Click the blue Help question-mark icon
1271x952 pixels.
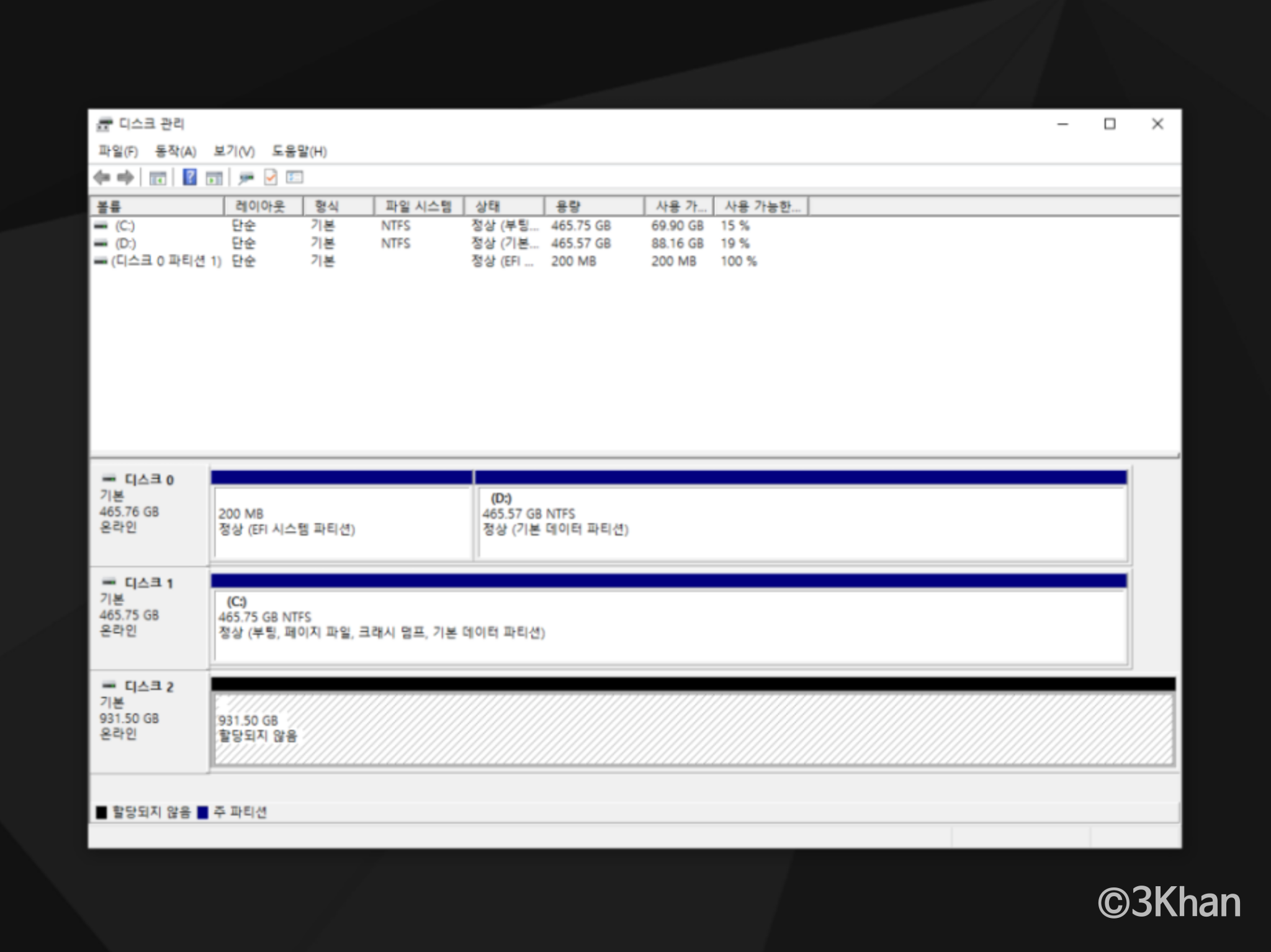pyautogui.click(x=190, y=177)
